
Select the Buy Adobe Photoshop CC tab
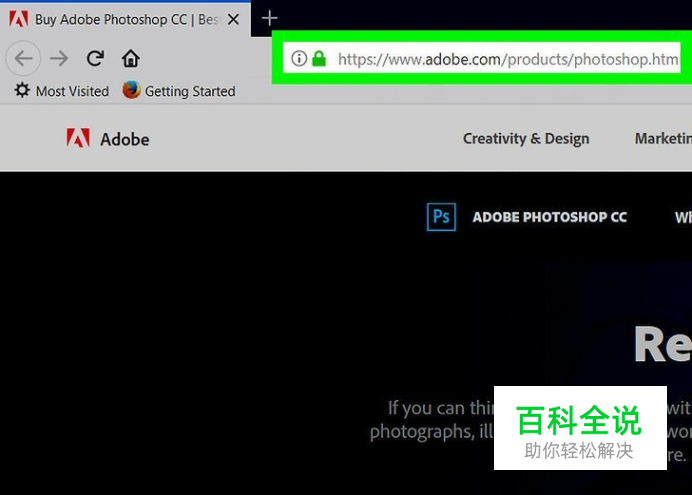[x=125, y=19]
